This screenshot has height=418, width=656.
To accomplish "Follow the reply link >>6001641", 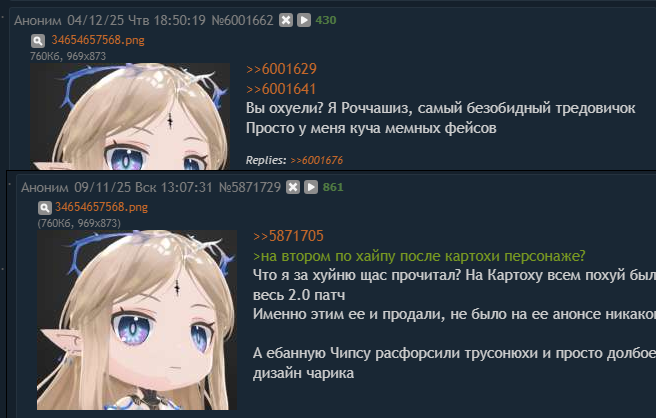I will coord(281,89).
